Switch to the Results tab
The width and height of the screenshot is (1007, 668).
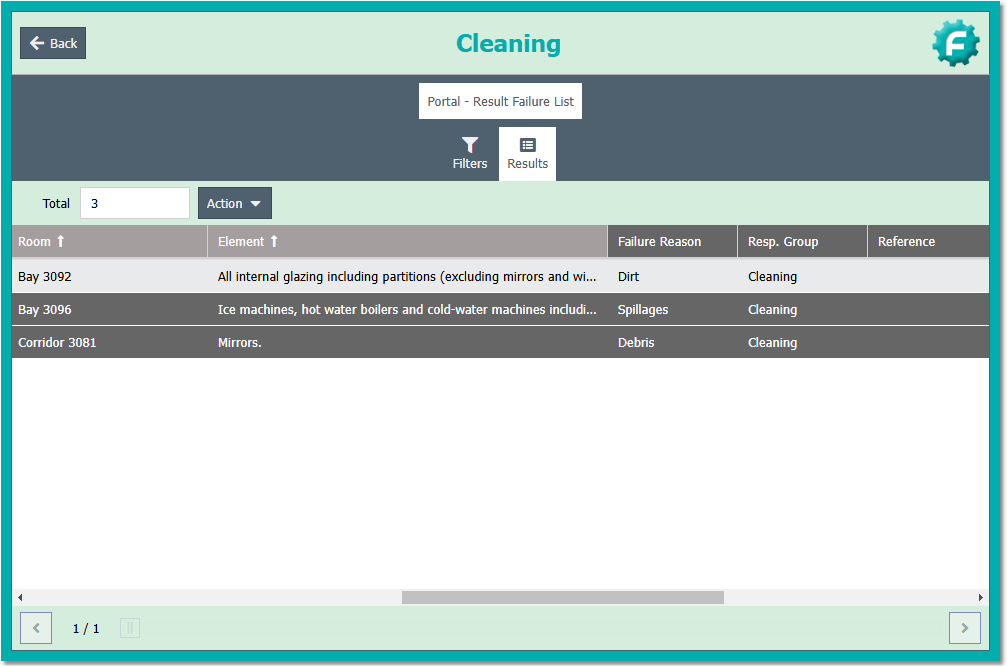click(x=527, y=154)
